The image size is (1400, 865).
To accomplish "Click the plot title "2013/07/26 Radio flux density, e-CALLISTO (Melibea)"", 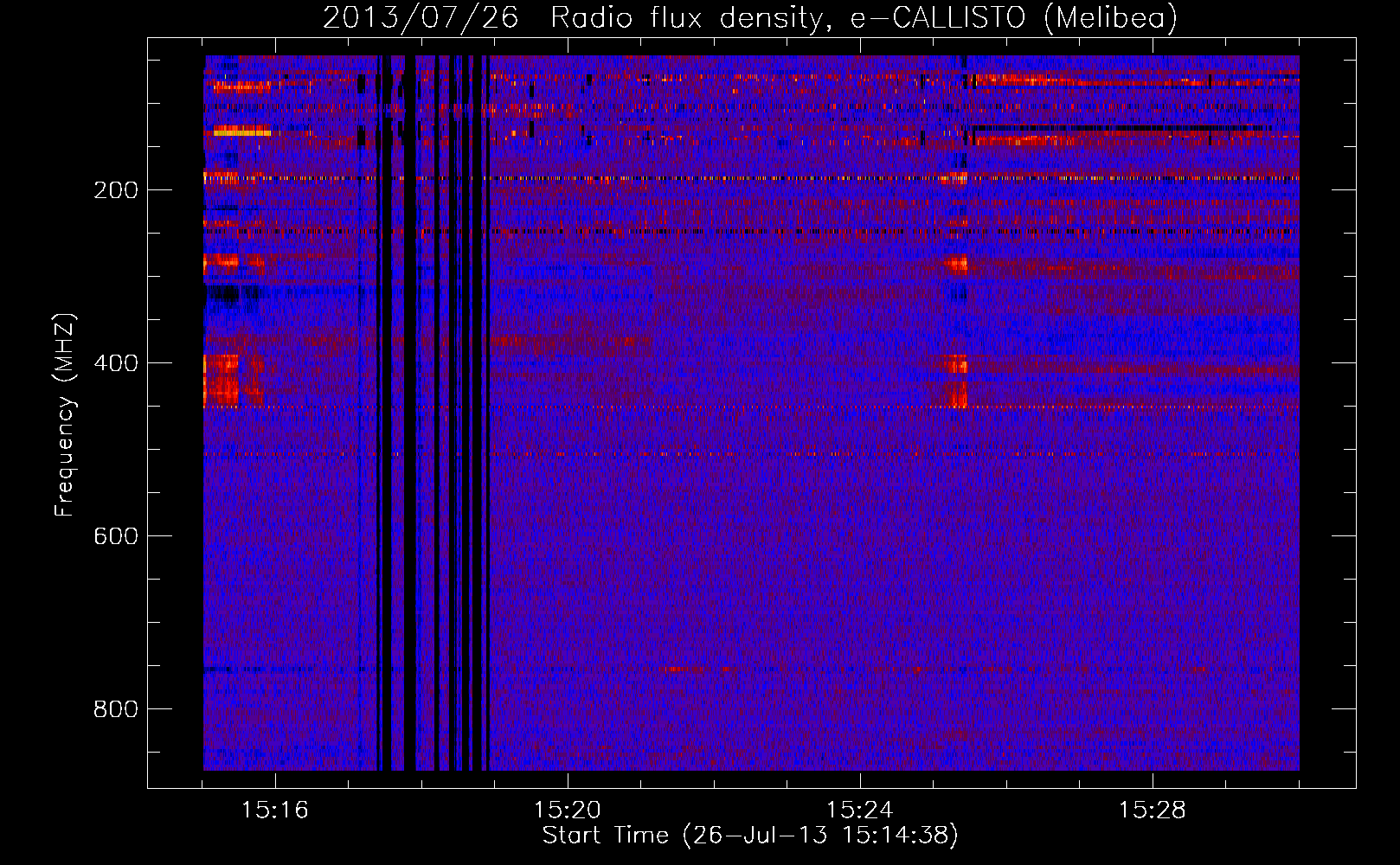I will [750, 18].
